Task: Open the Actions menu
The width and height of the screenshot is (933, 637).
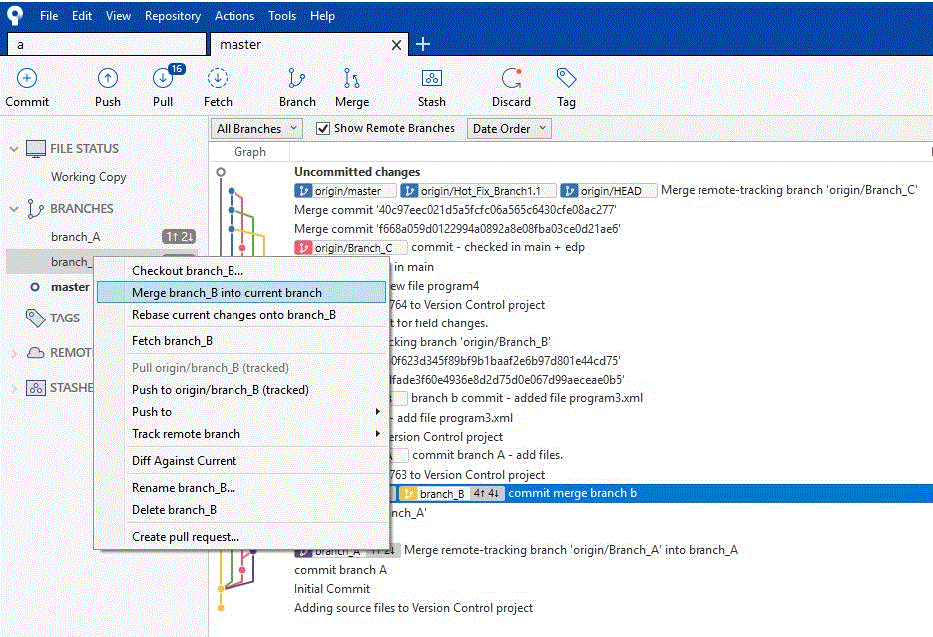Action: click(x=234, y=15)
